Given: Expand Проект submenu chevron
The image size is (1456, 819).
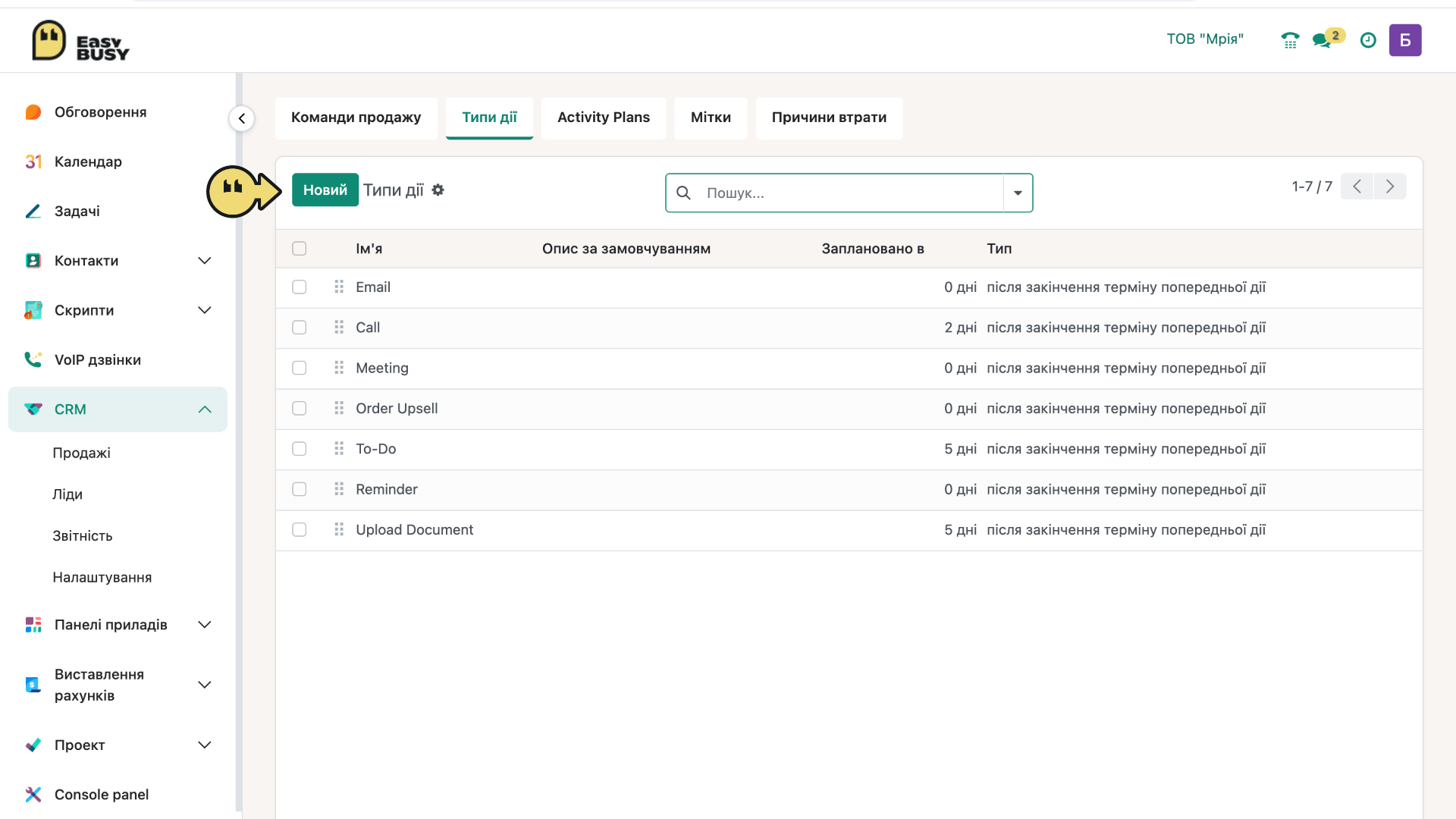Looking at the screenshot, I should click(204, 745).
